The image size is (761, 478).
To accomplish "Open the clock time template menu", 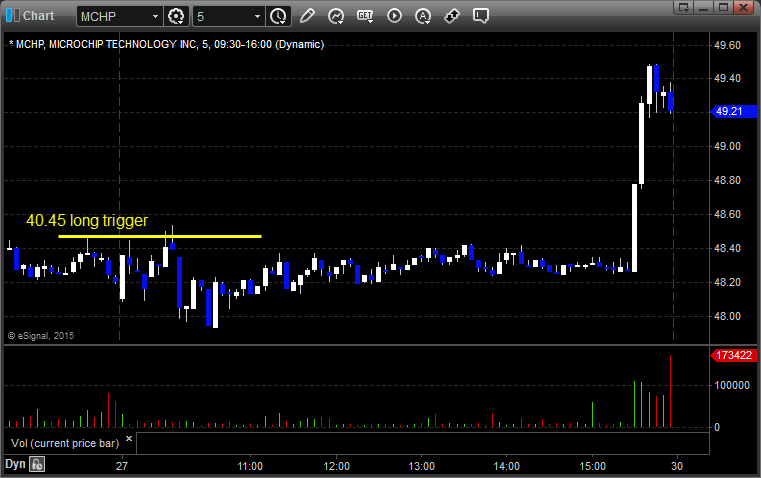I will point(278,16).
